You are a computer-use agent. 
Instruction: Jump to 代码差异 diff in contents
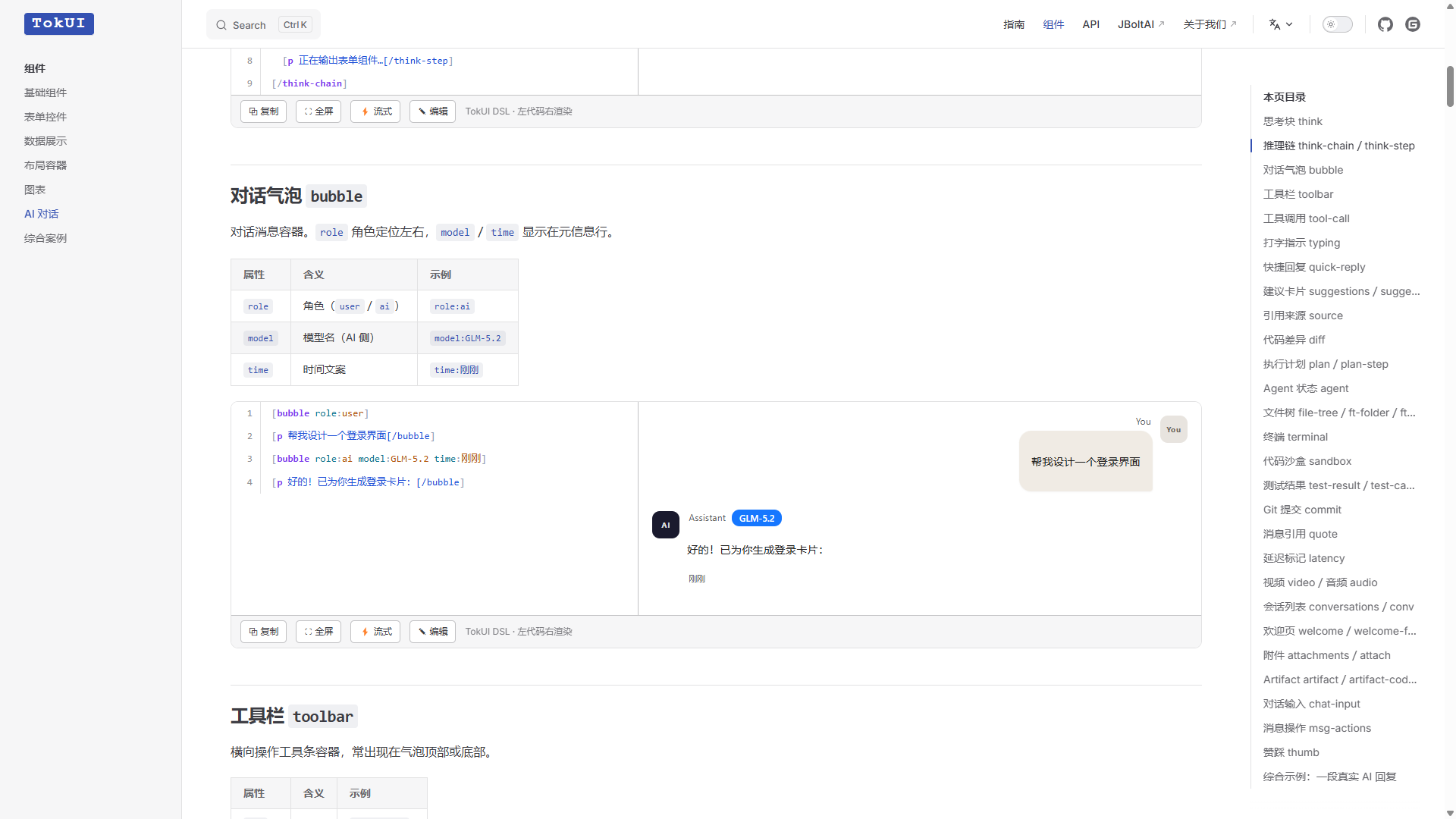click(1294, 340)
